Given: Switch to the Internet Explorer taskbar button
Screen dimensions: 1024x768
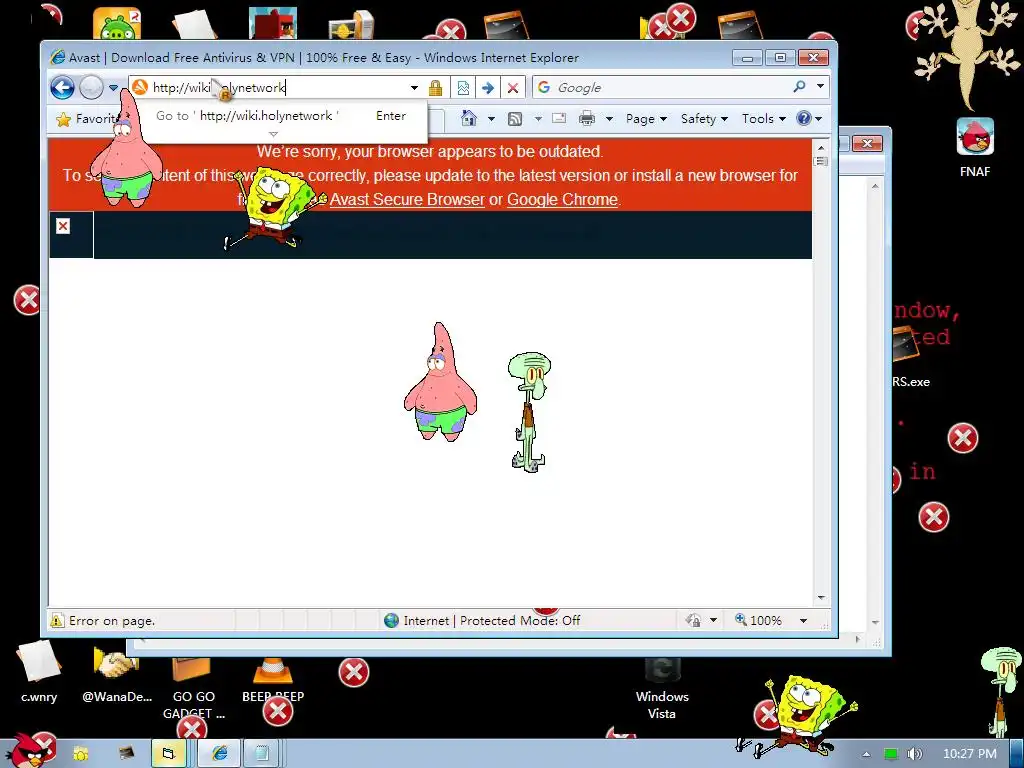Looking at the screenshot, I should 219,754.
